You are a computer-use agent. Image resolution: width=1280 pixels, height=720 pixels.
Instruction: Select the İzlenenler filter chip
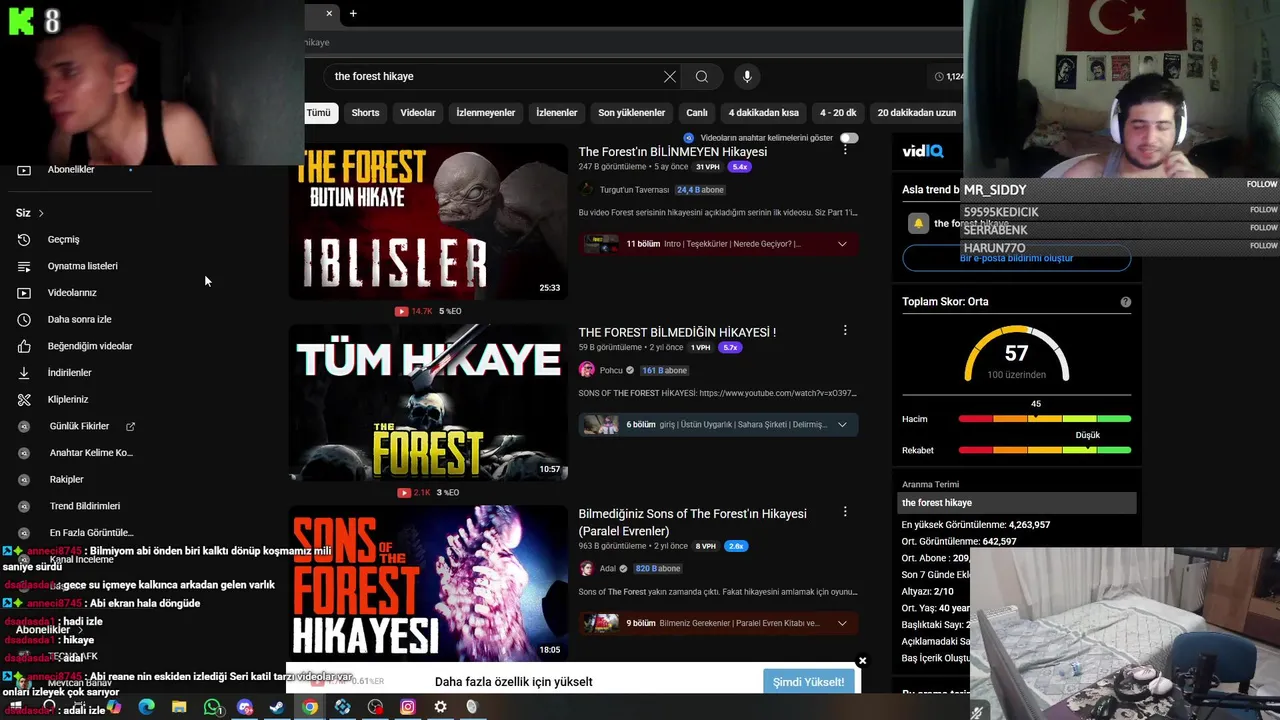click(556, 113)
